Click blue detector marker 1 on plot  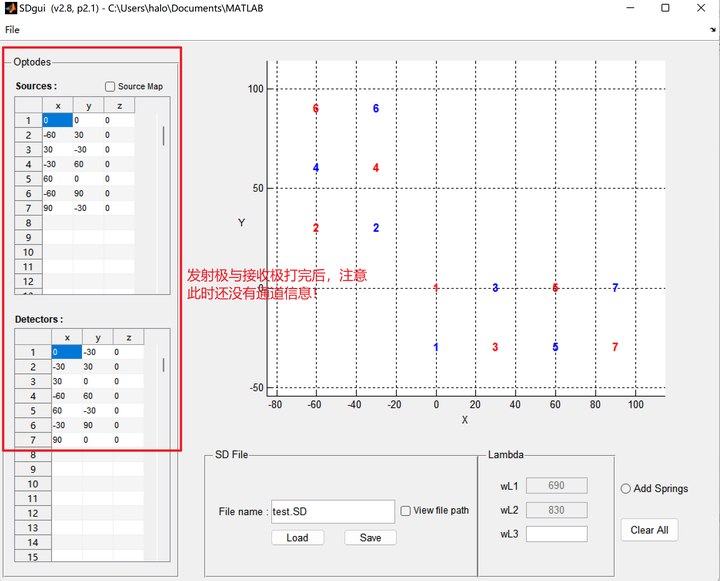click(436, 347)
